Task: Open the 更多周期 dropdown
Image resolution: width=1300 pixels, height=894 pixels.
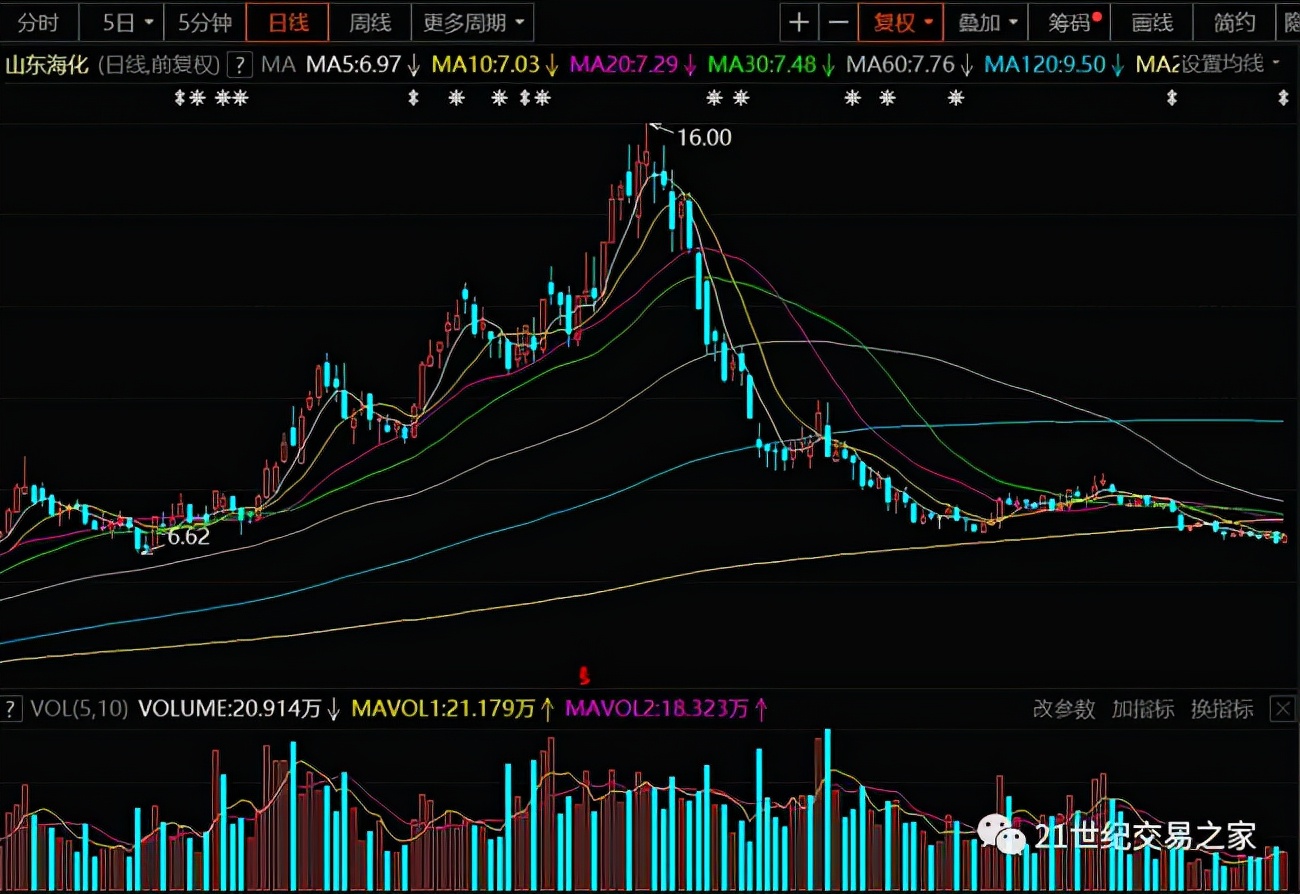Action: point(476,22)
